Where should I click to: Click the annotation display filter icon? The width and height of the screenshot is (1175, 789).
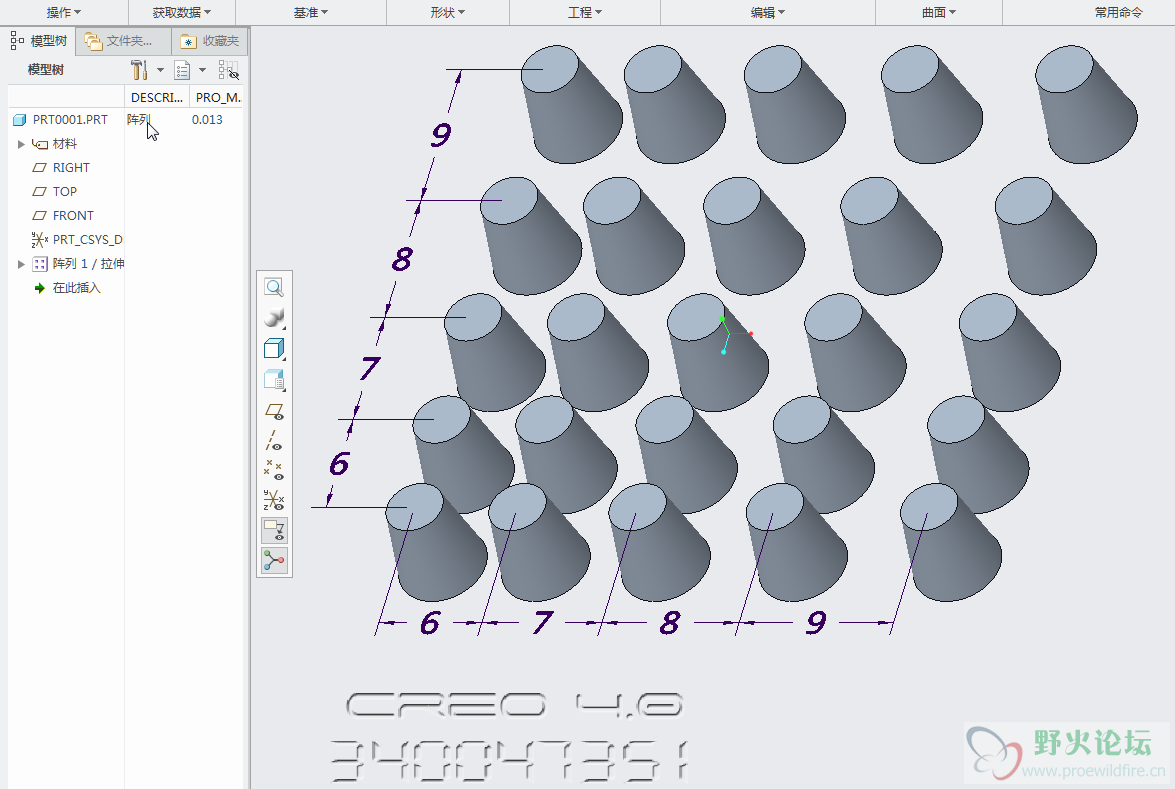click(274, 530)
